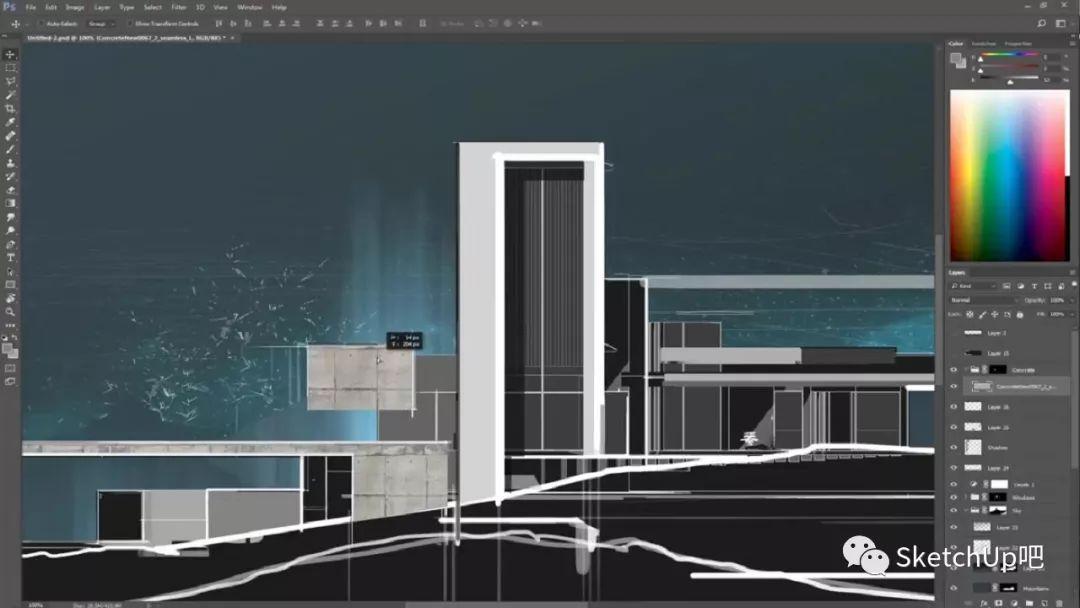Hide the Sky group layer
Screen dimensions: 1080x608
(954, 510)
